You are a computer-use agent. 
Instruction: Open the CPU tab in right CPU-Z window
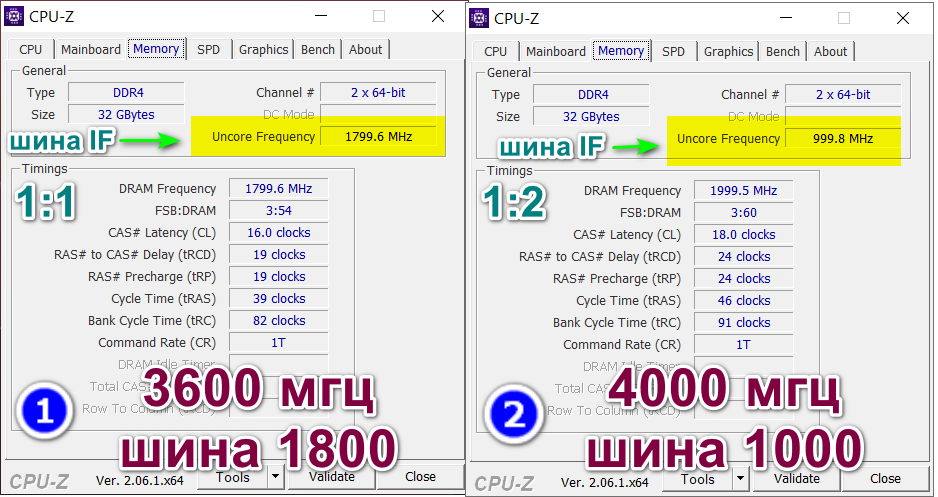(495, 51)
